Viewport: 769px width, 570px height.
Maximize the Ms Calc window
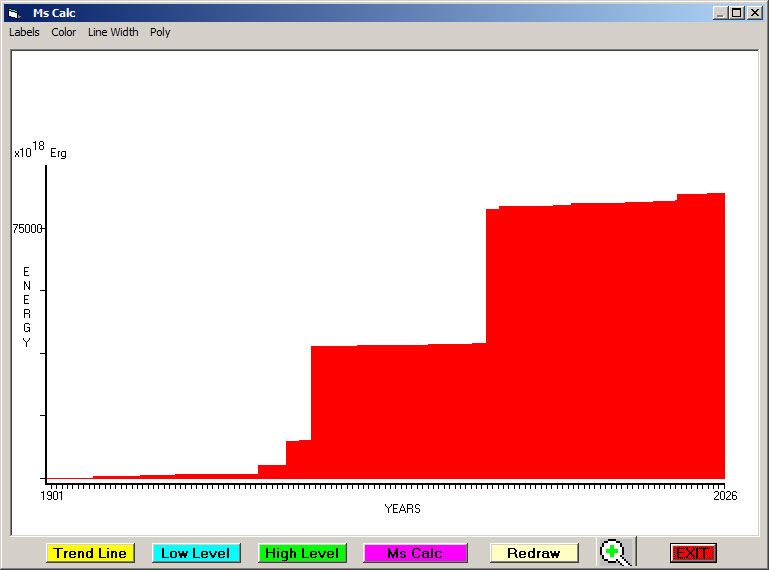coord(737,13)
